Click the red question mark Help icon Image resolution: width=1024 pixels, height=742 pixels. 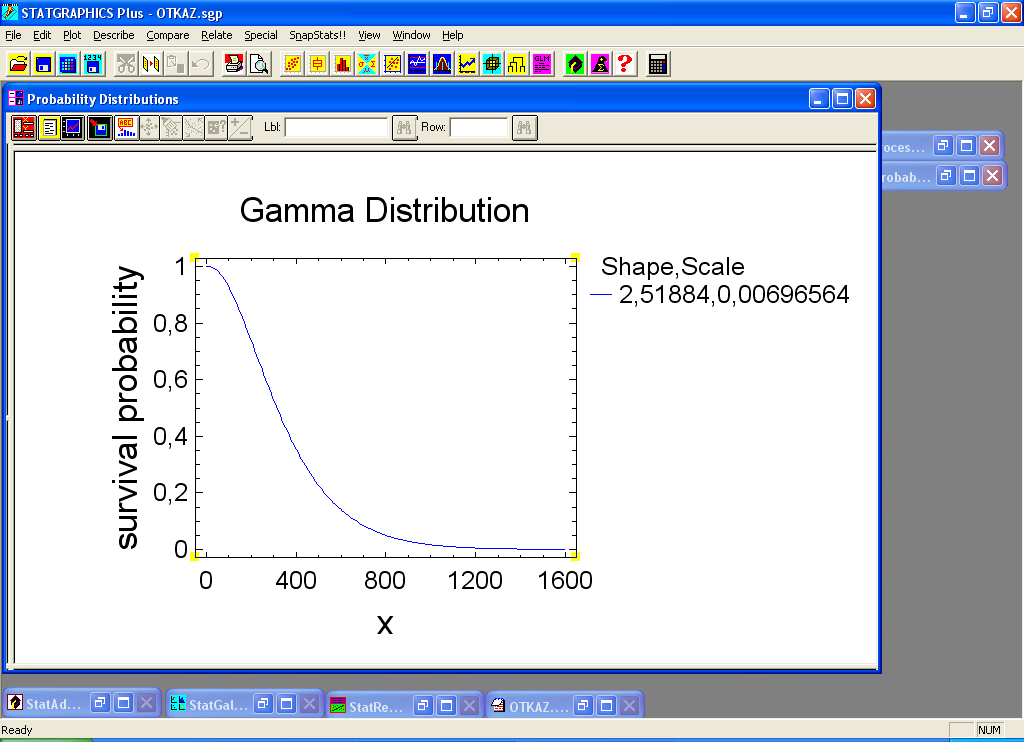625,64
